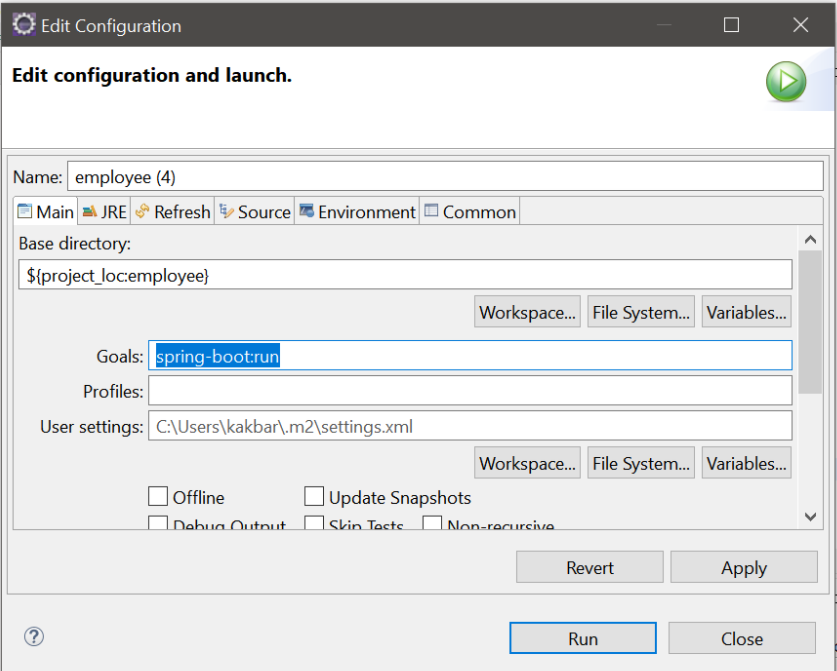Click the scroll up arrow in Main tab
Viewport: 837px width, 671px height.
(810, 239)
